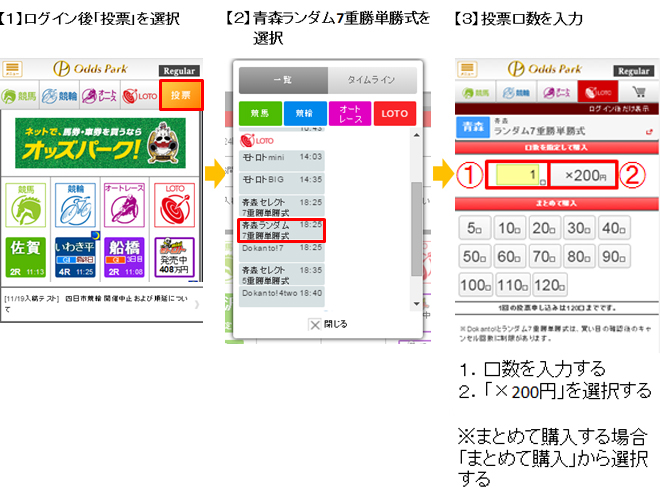Viewport: 660px width, 500px height.
Task: Choose 80口 bulk purchase button
Action: (579, 256)
